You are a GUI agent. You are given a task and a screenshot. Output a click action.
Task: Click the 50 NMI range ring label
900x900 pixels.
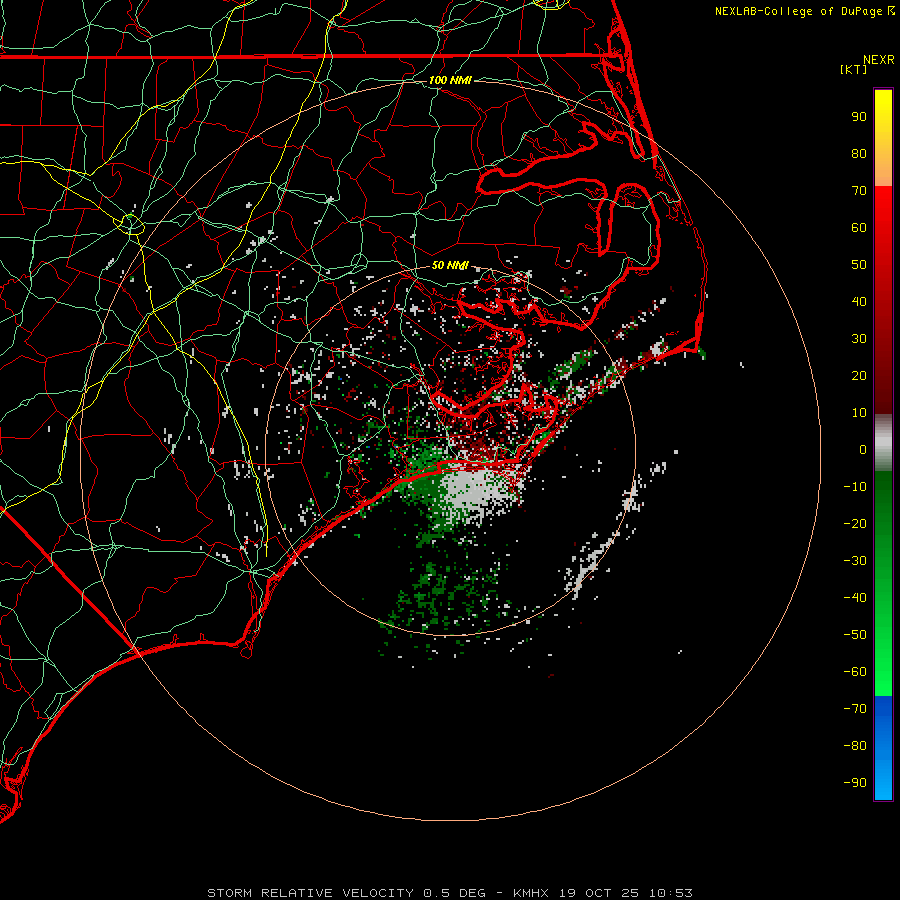(450, 265)
